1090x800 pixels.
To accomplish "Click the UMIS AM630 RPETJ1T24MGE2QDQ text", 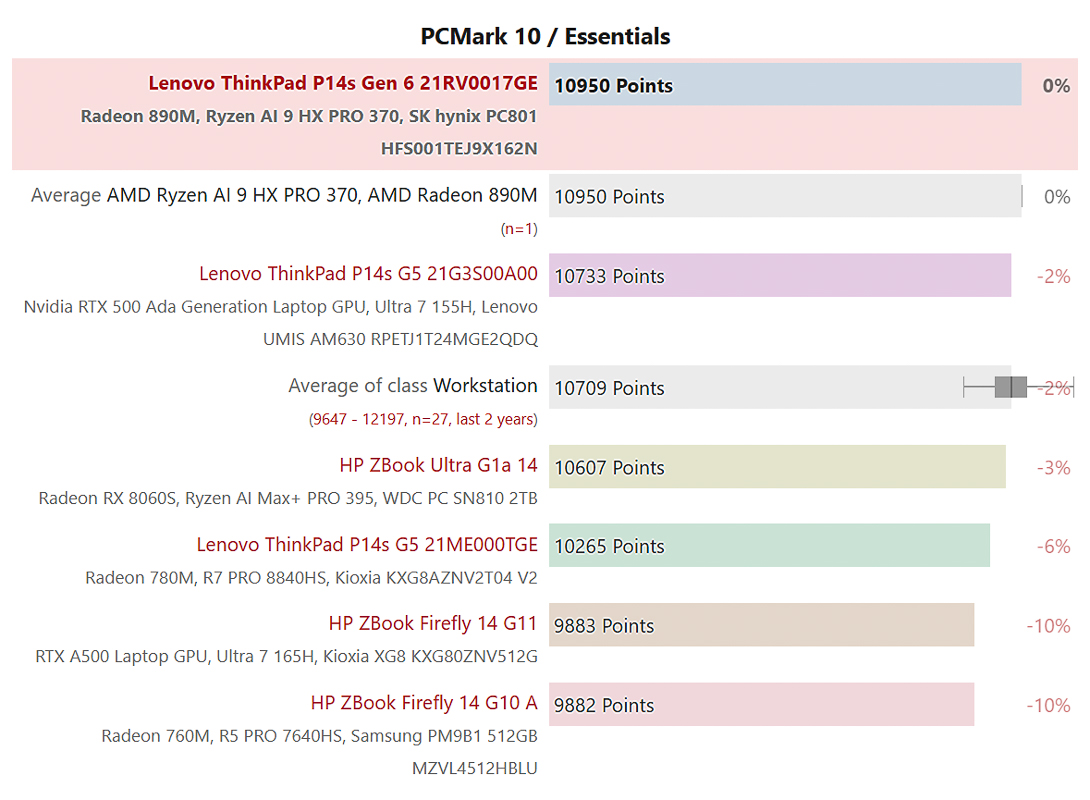I will [x=400, y=339].
